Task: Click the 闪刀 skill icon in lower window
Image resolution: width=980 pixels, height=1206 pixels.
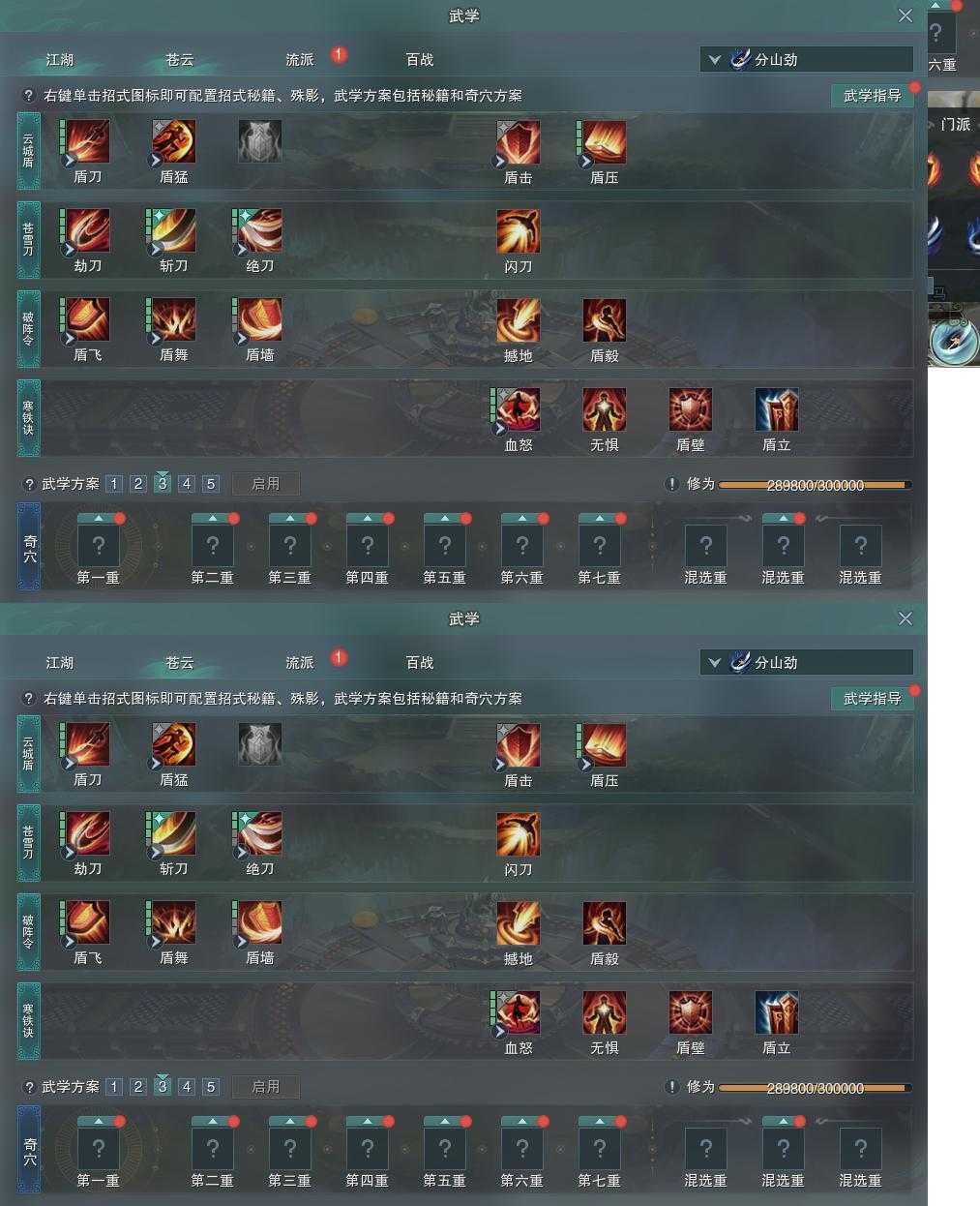Action: coord(519,834)
